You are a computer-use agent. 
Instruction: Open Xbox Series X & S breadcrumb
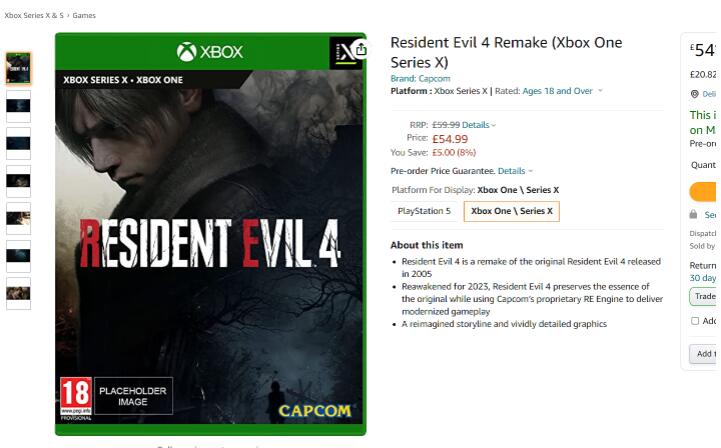pyautogui.click(x=34, y=15)
